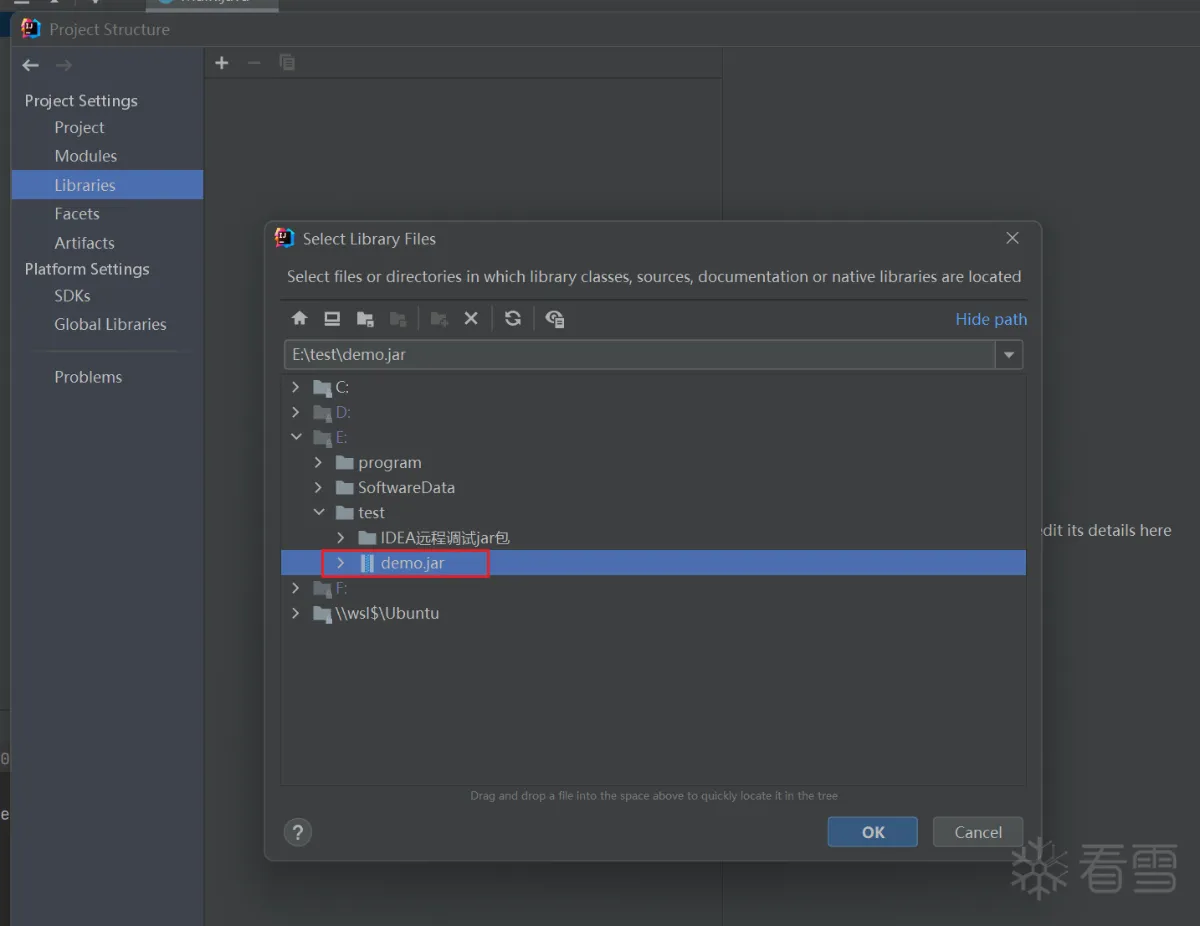Click the Cancel button
This screenshot has width=1200, height=926.
[x=978, y=832]
